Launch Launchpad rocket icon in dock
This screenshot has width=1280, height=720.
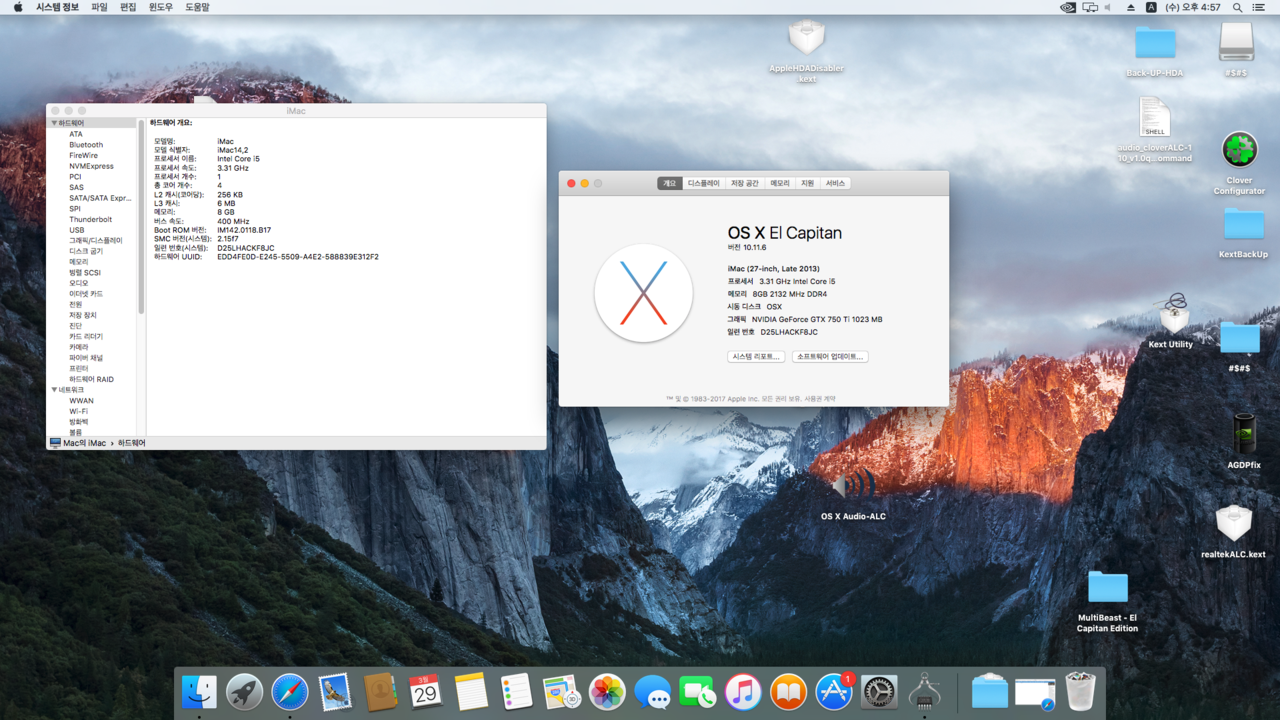point(244,692)
